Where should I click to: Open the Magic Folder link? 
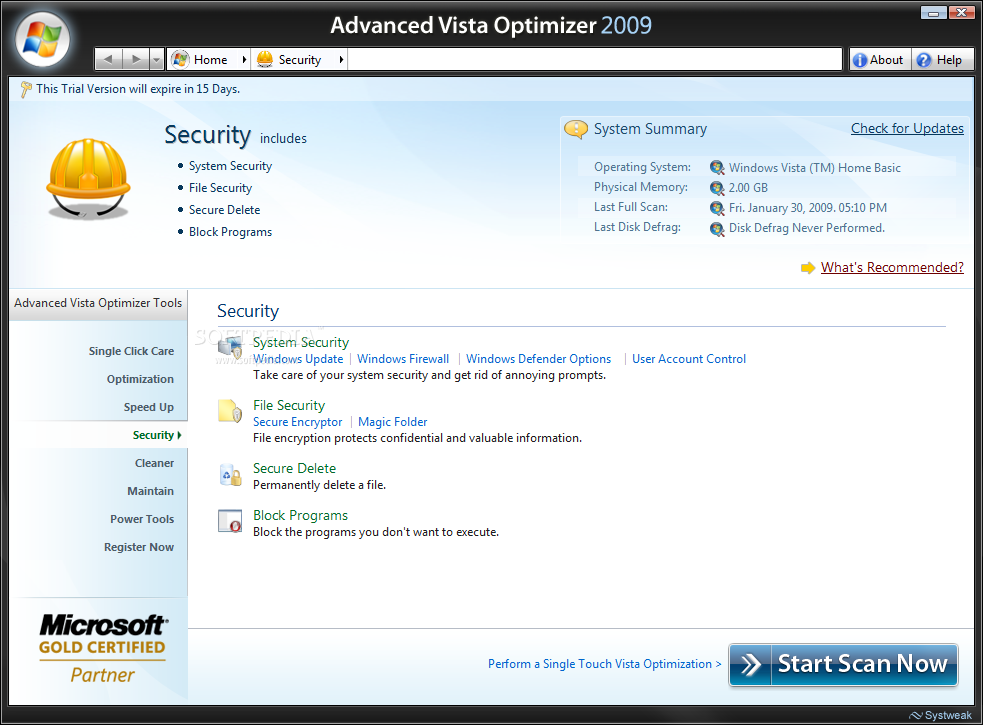[392, 422]
